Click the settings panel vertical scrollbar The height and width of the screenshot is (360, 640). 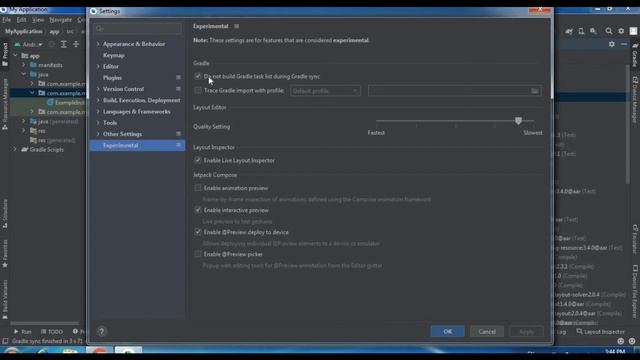click(552, 59)
